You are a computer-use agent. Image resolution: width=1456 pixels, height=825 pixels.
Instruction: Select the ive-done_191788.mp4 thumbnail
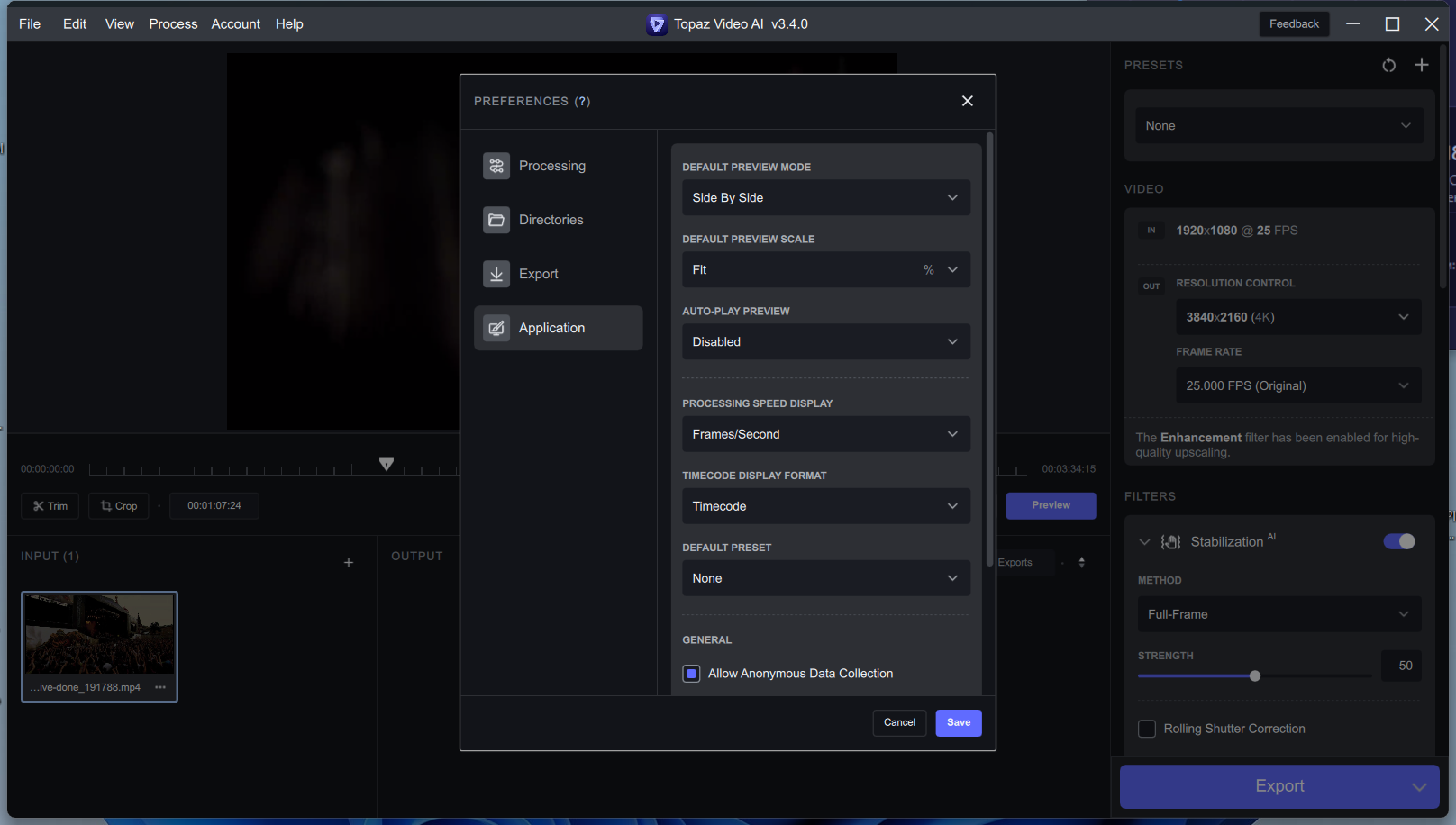(x=99, y=647)
